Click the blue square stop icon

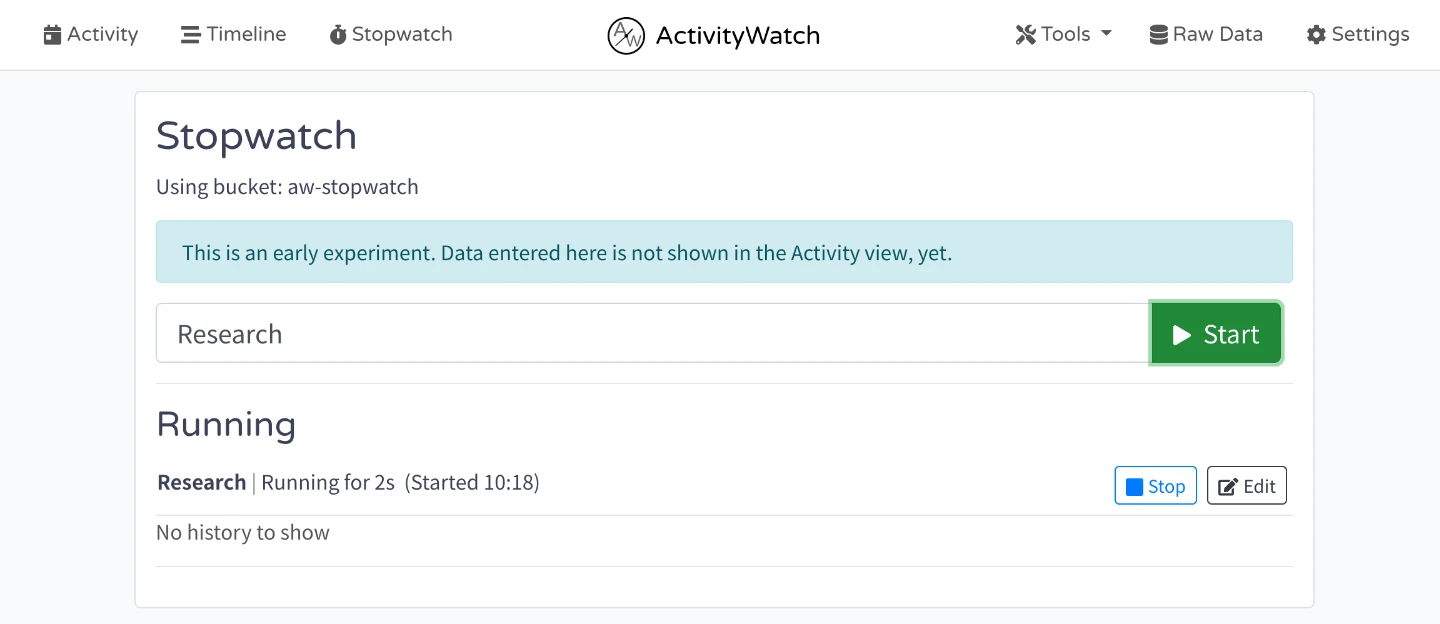pyautogui.click(x=1134, y=487)
